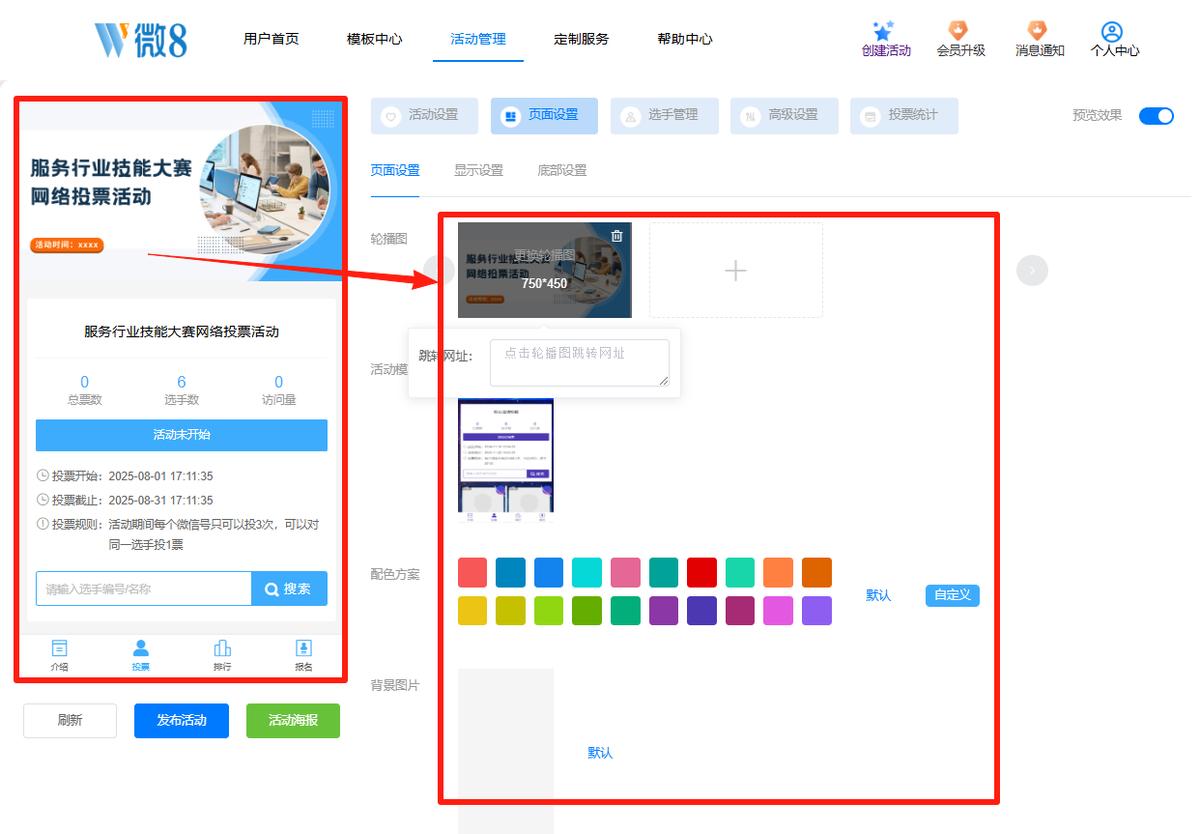Open the 个人中心 profile icon
Screen dimensions: 1200x834
(1112, 32)
